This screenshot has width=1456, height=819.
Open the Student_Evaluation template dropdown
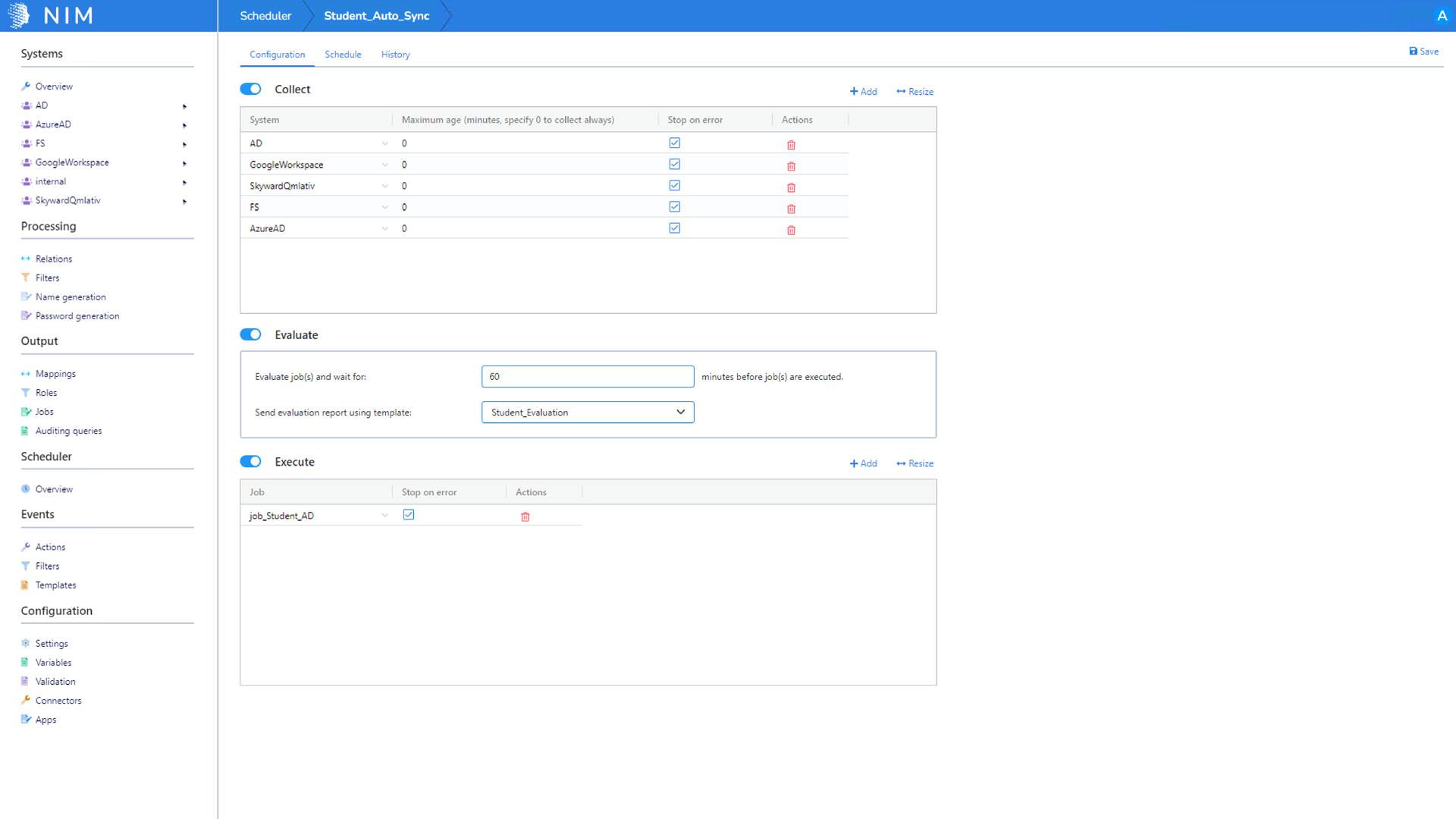[588, 412]
